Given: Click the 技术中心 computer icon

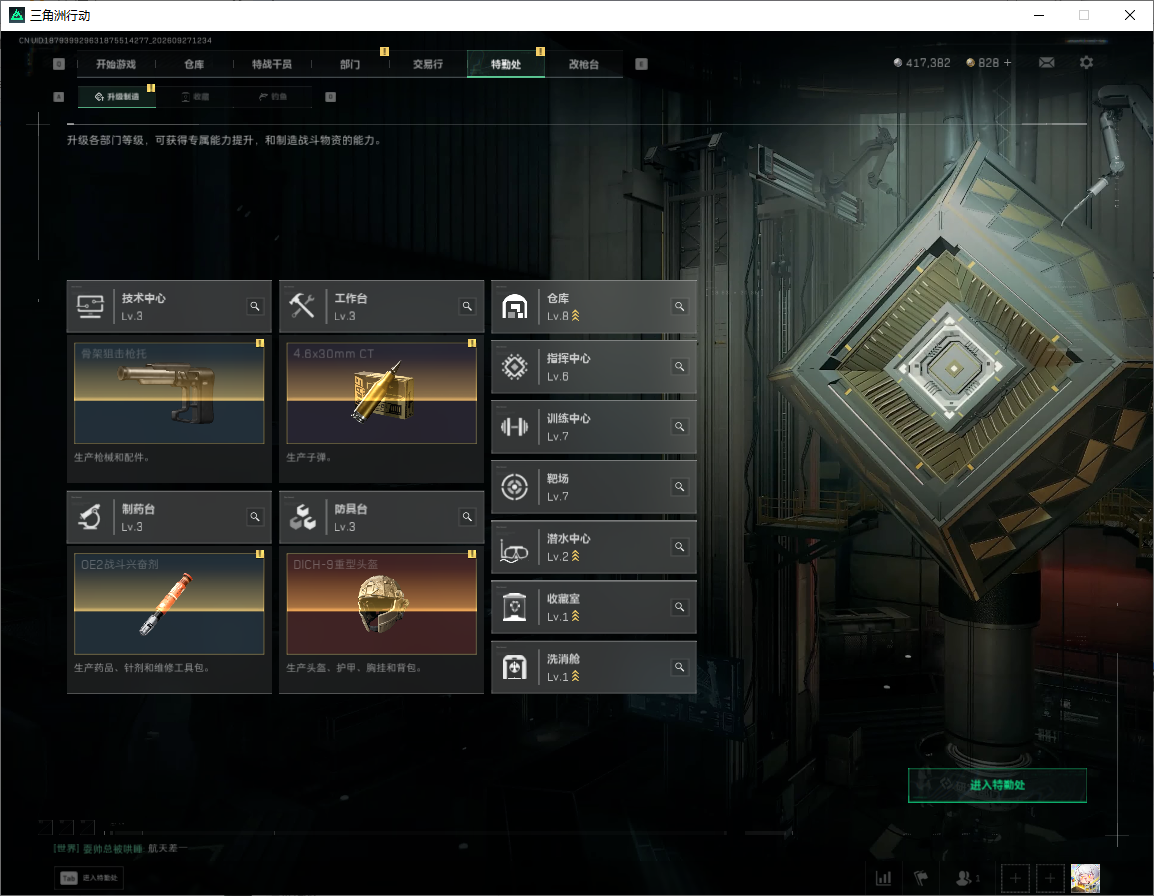Looking at the screenshot, I should point(91,306).
